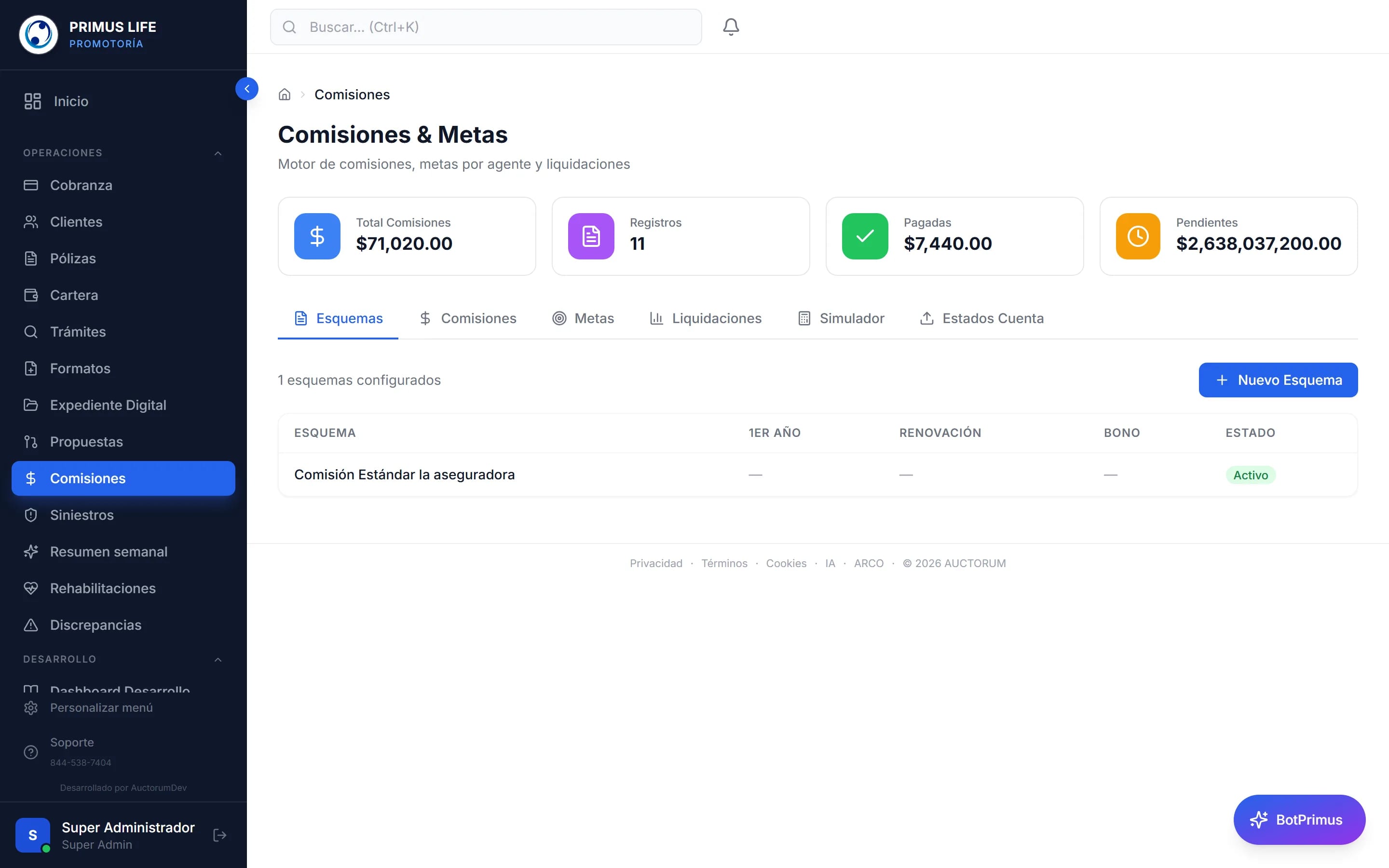Viewport: 1389px width, 868px height.
Task: Open the Simulador tab
Action: click(841, 319)
